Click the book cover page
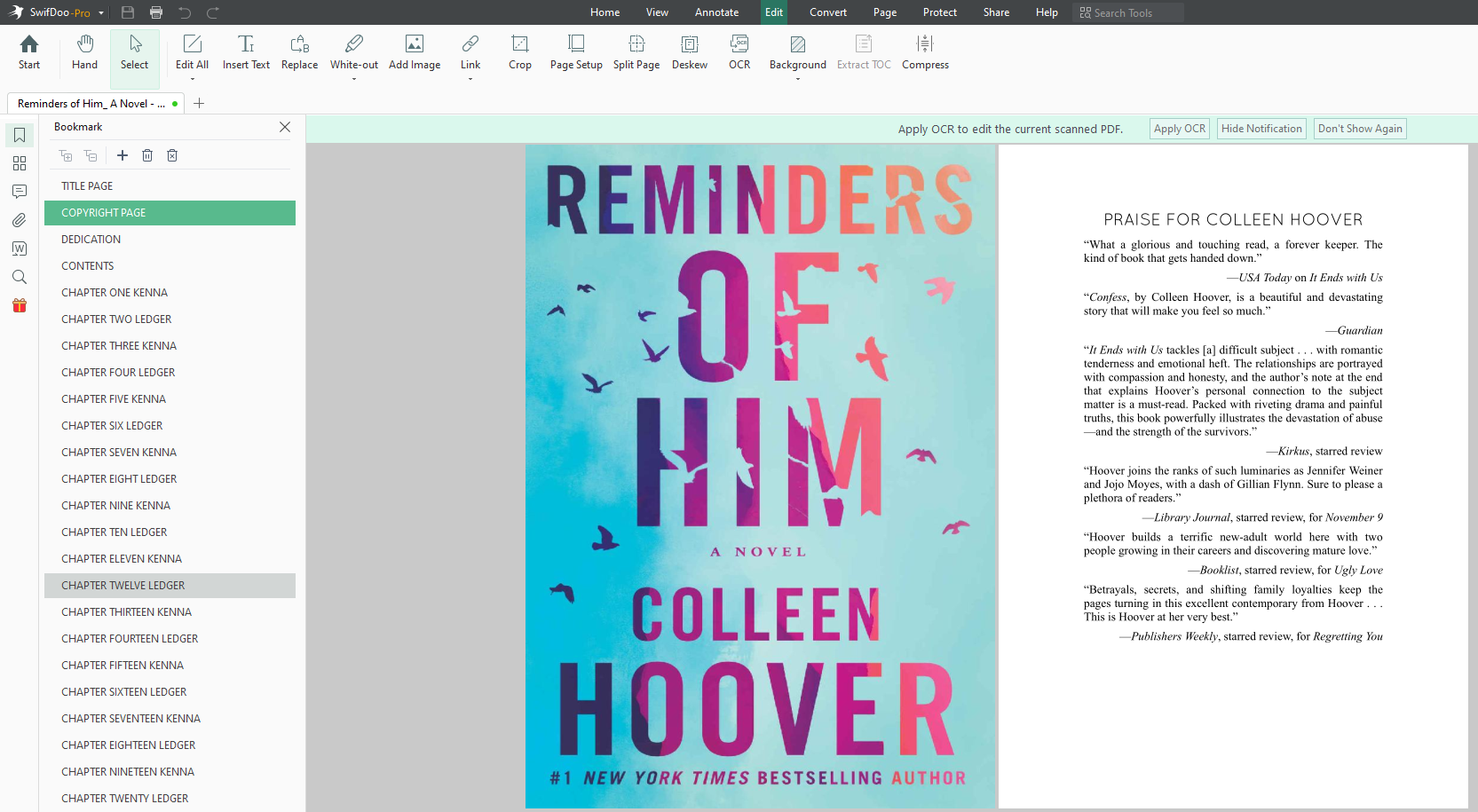The width and height of the screenshot is (1478, 812). (x=760, y=477)
